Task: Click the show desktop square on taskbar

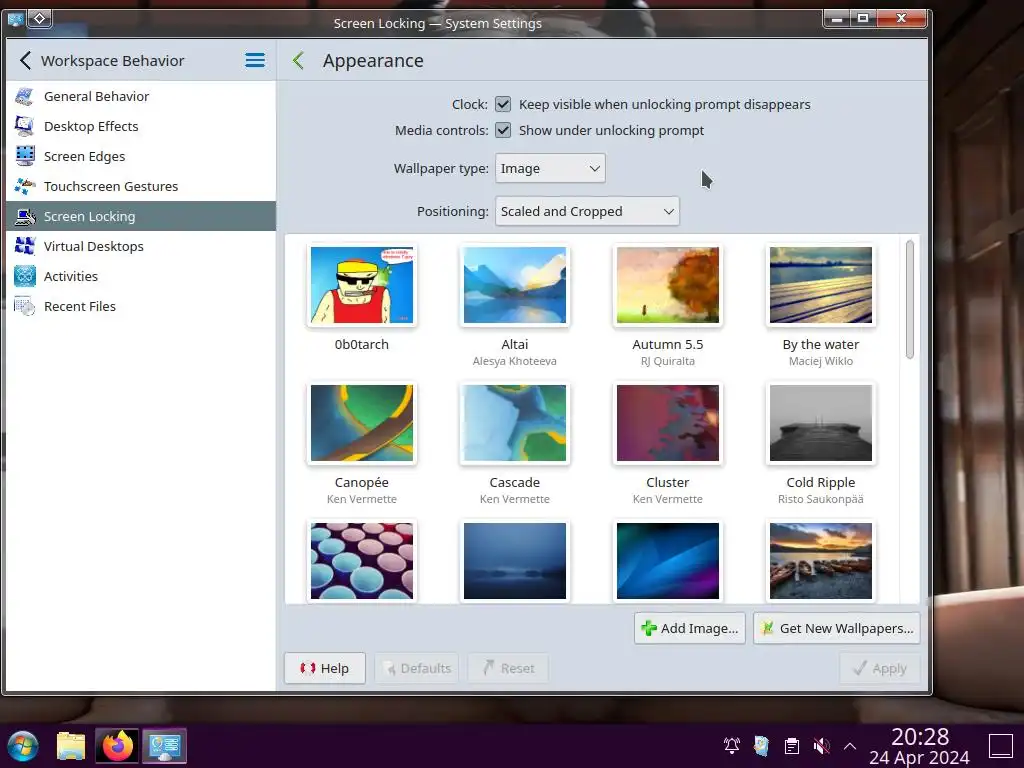Action: (x=1000, y=746)
